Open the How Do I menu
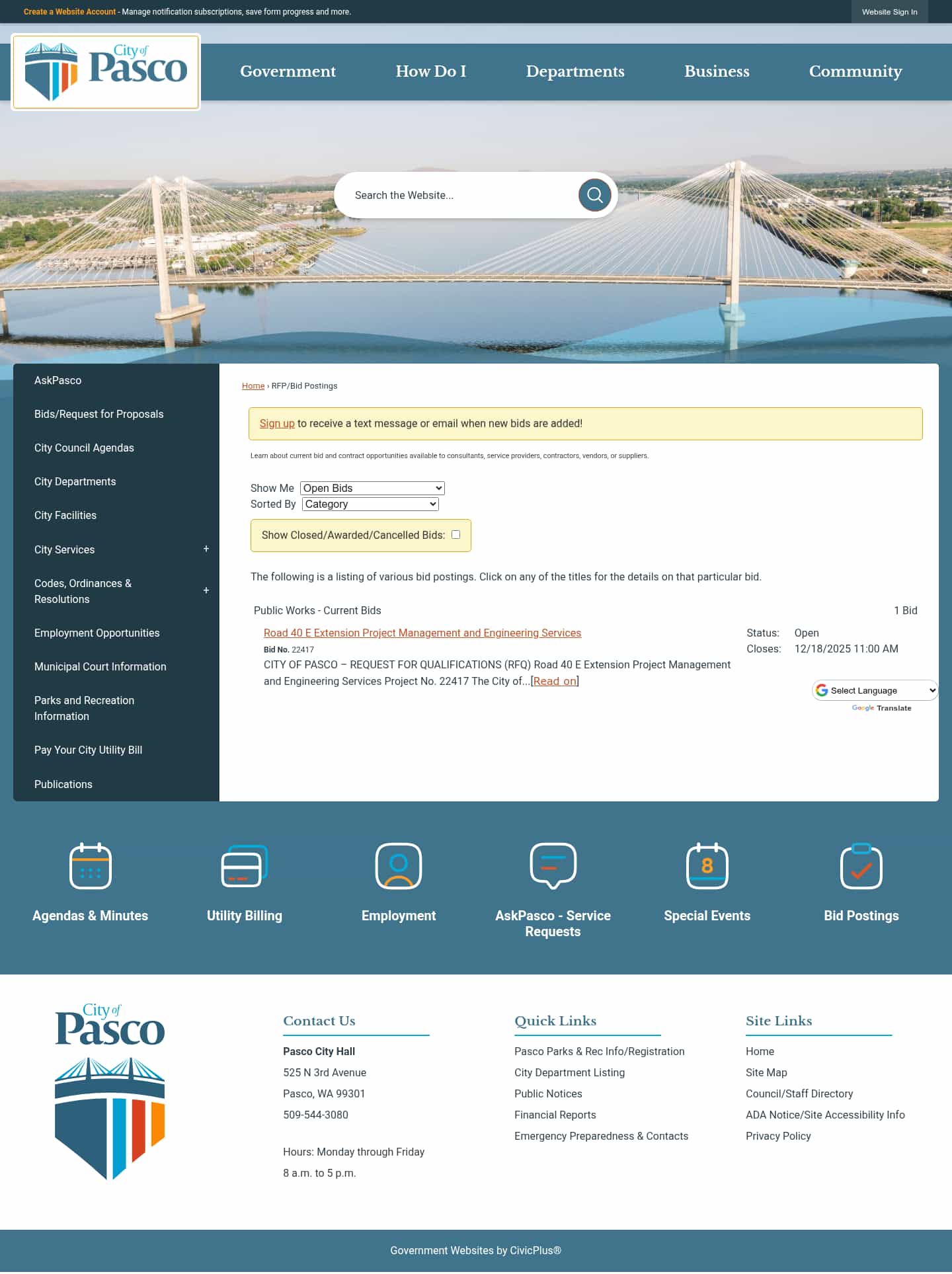Image resolution: width=952 pixels, height=1274 pixels. click(431, 71)
